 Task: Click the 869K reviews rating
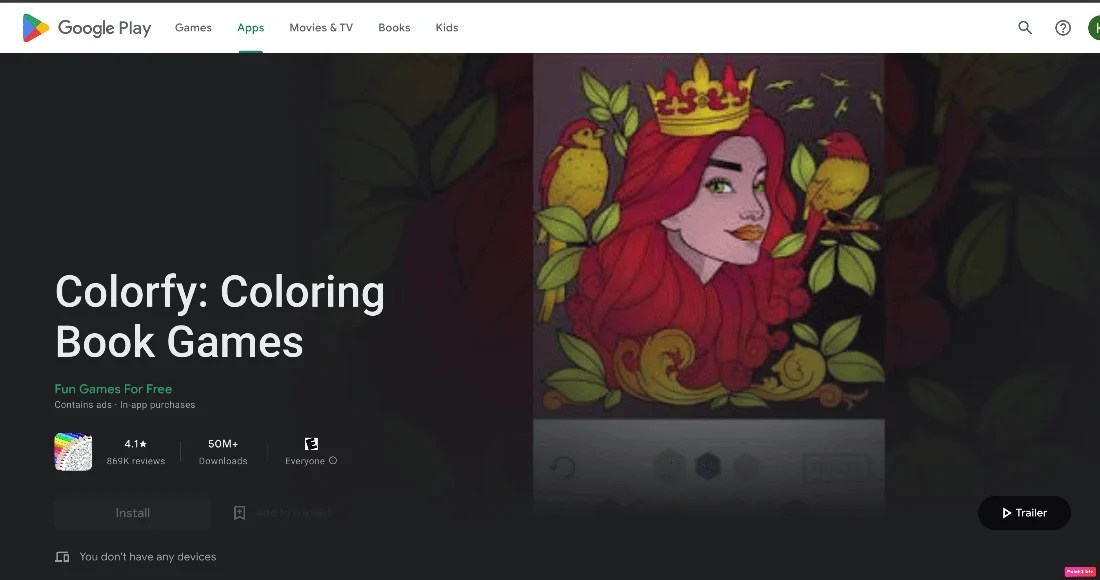tap(135, 452)
